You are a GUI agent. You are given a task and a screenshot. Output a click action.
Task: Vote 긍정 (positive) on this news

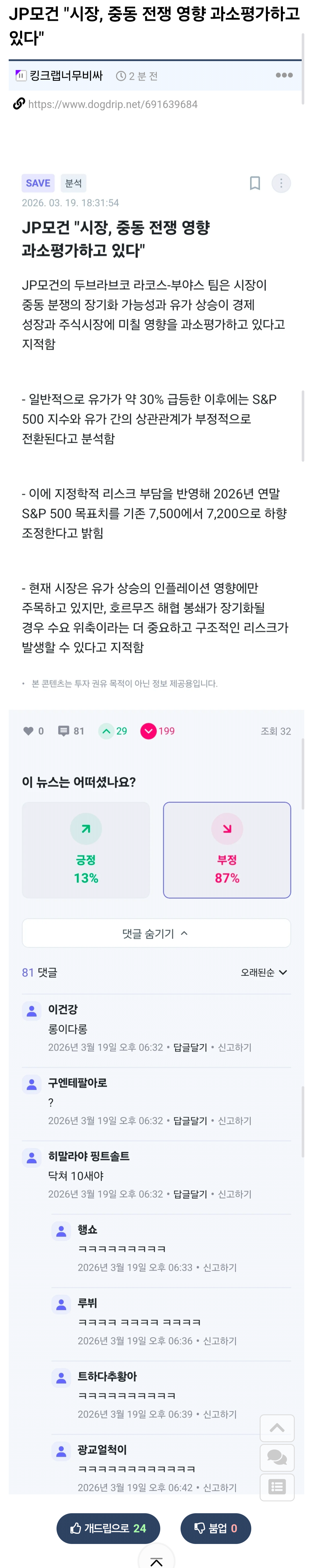(x=86, y=850)
